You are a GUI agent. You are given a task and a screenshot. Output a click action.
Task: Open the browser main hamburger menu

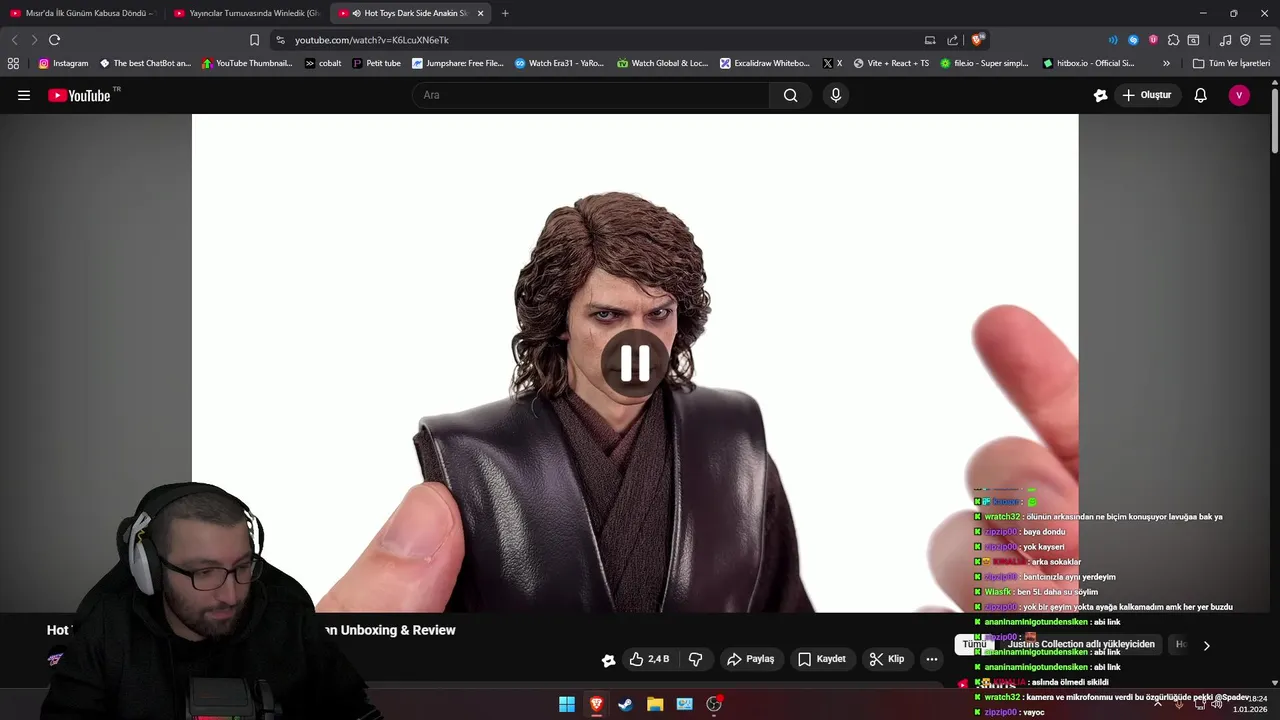pyautogui.click(x=1265, y=40)
